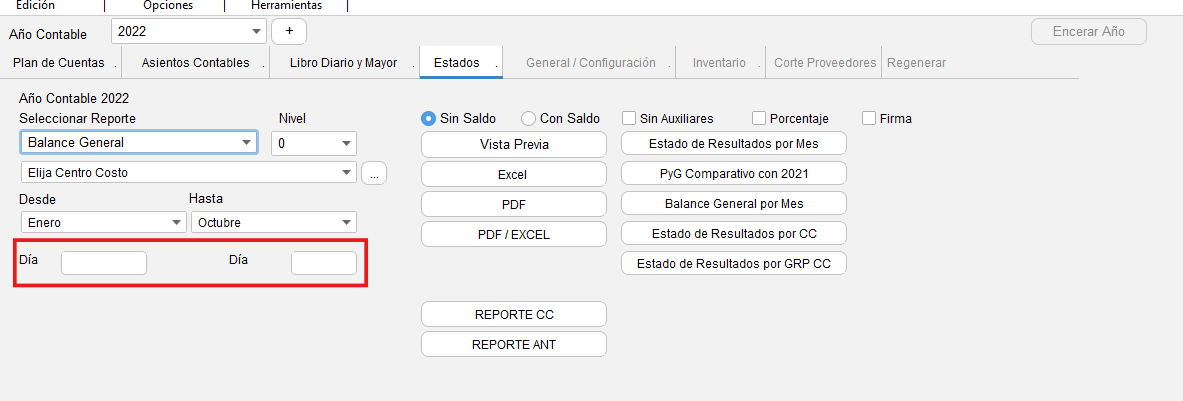The image size is (1183, 401).
Task: Click the plus button beside year selector
Action: [x=288, y=31]
